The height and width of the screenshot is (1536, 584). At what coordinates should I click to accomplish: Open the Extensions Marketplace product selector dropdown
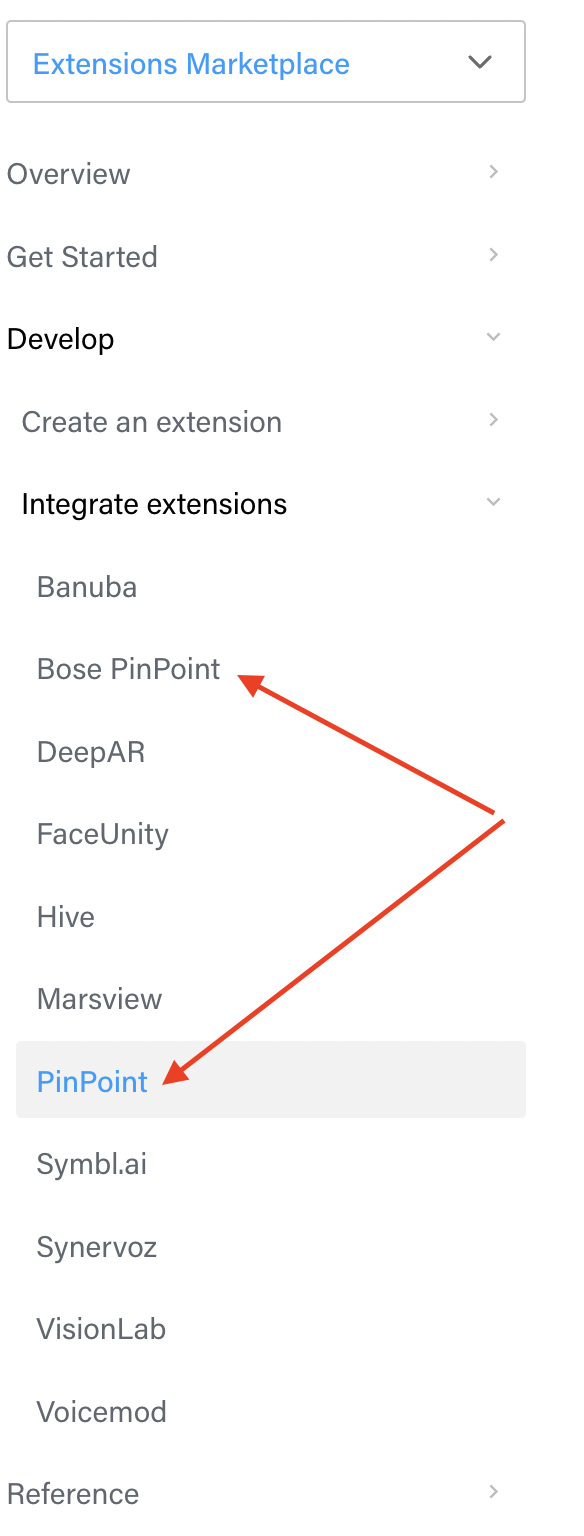click(x=480, y=62)
